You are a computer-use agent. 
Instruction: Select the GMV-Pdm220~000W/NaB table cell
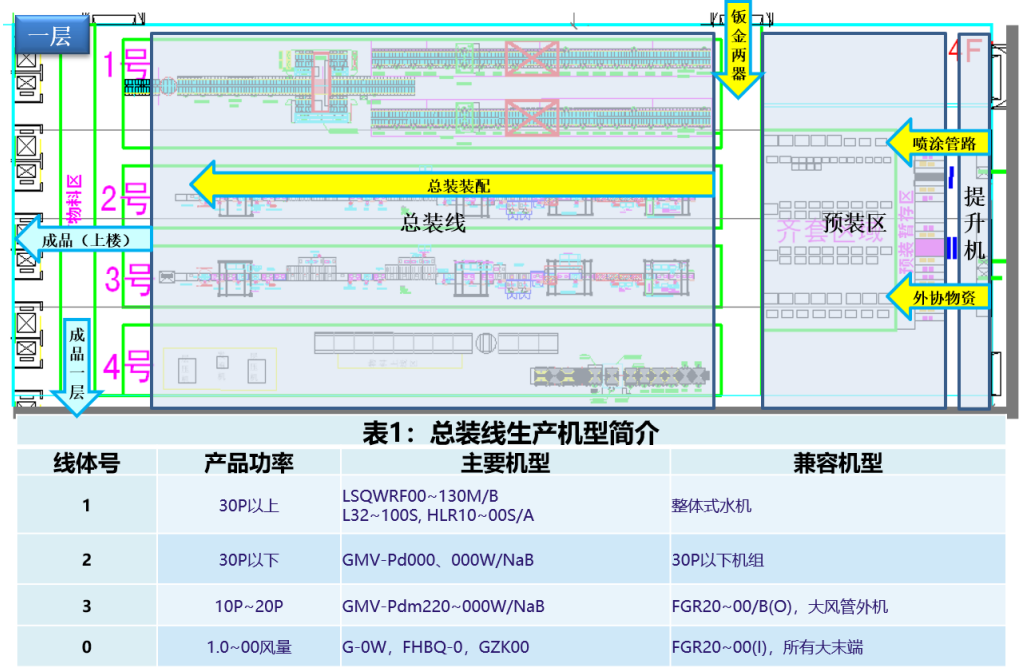tap(443, 607)
